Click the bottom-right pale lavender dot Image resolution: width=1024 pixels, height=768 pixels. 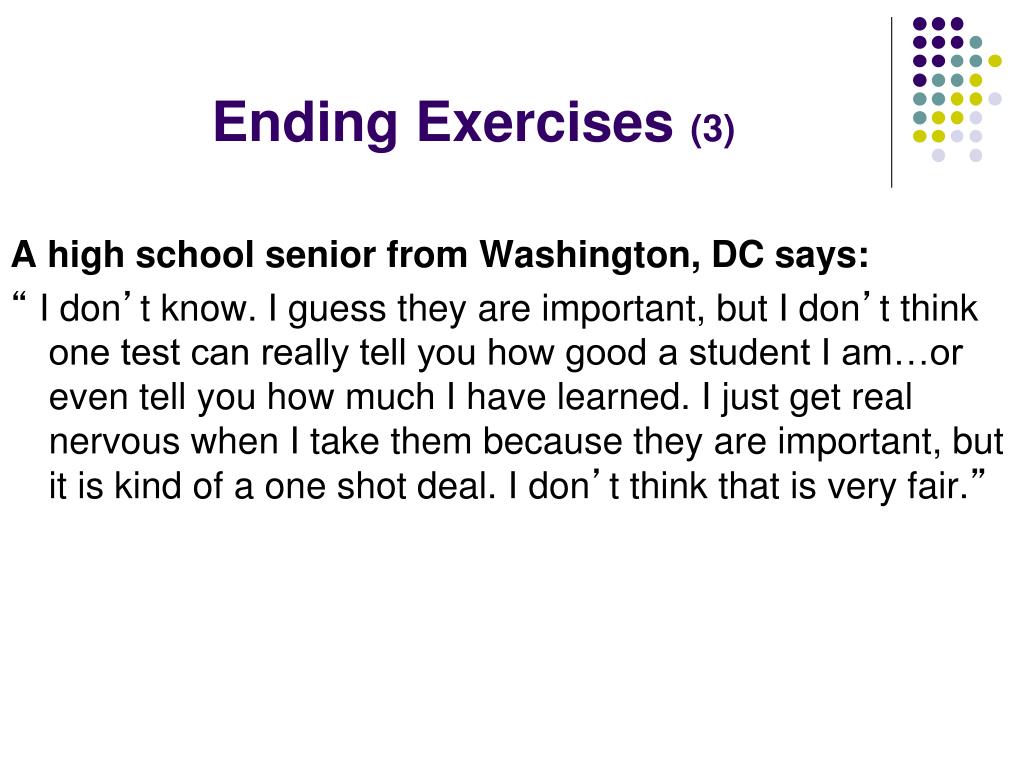976,155
